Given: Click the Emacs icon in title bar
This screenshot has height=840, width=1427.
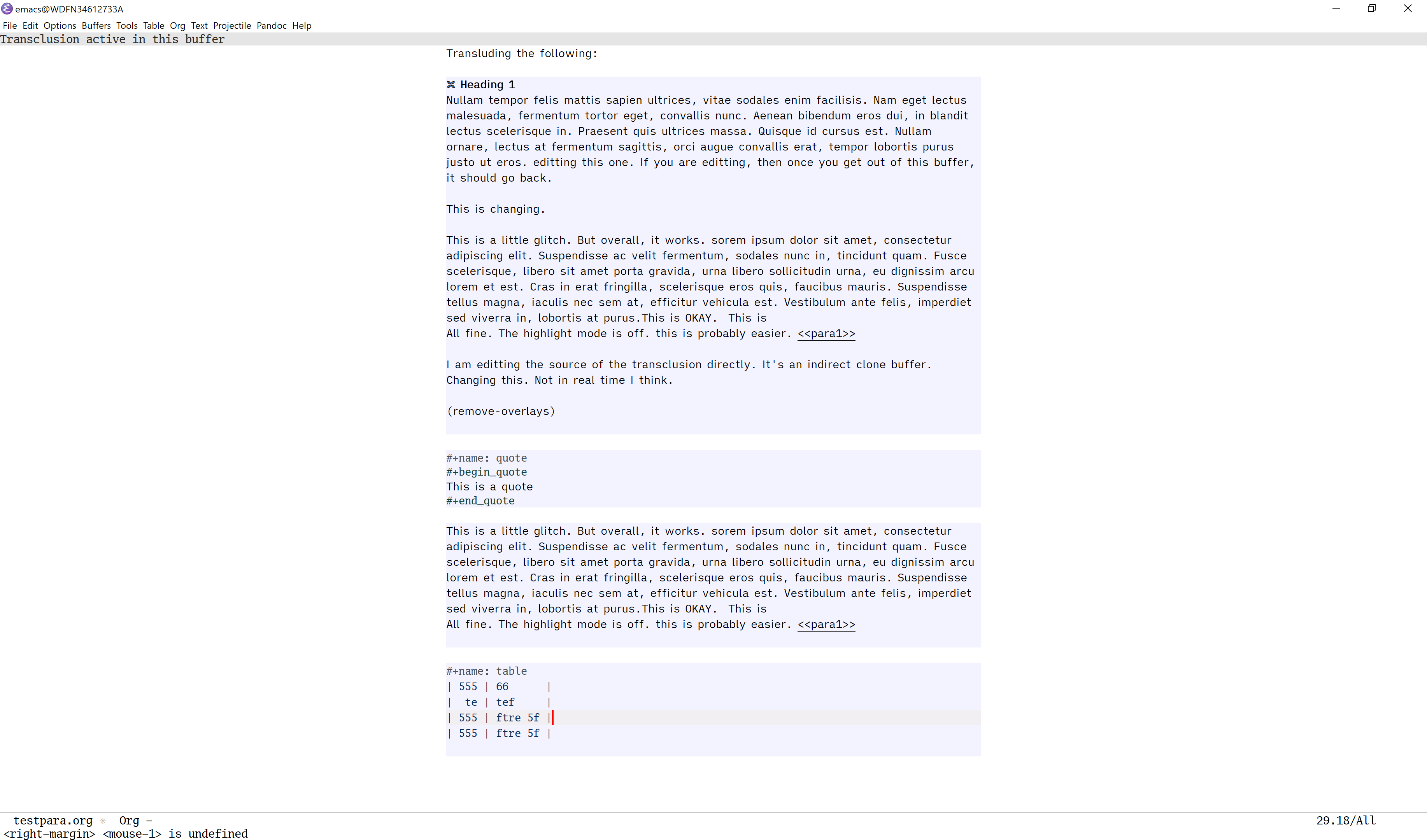Looking at the screenshot, I should click(x=7, y=9).
